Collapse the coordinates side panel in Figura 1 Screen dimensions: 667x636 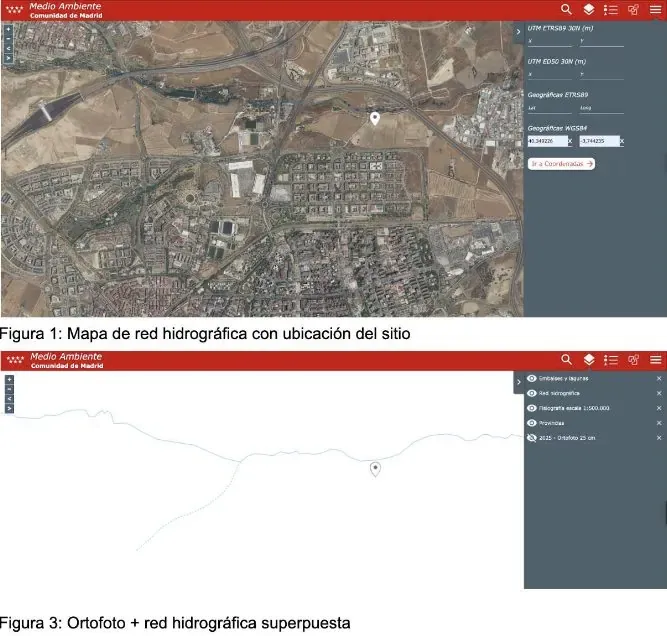[x=519, y=32]
